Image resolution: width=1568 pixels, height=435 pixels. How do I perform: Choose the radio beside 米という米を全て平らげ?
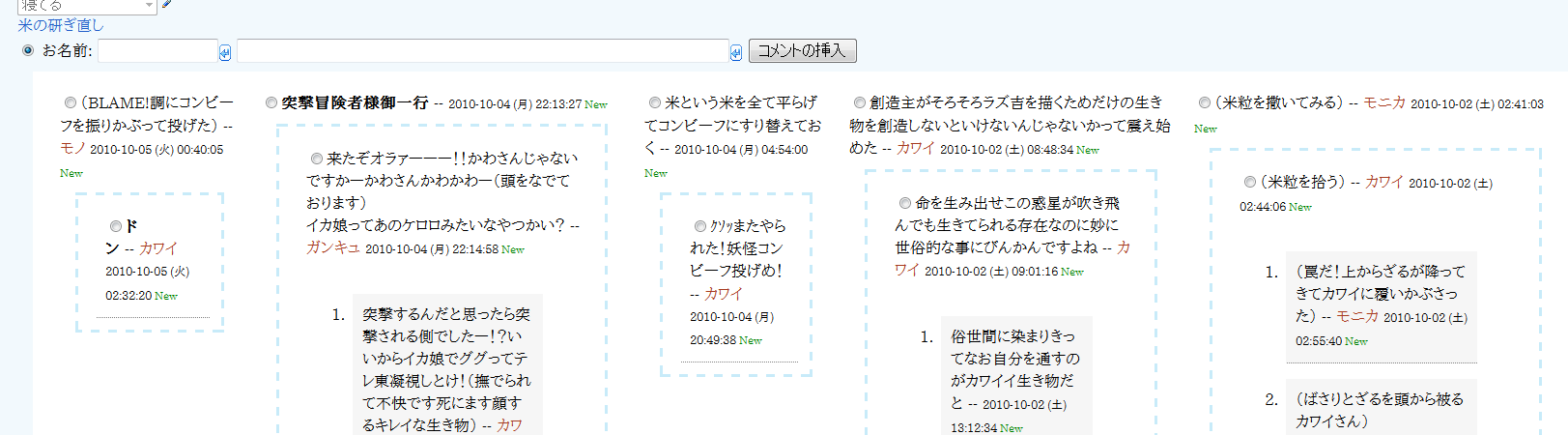point(655,102)
